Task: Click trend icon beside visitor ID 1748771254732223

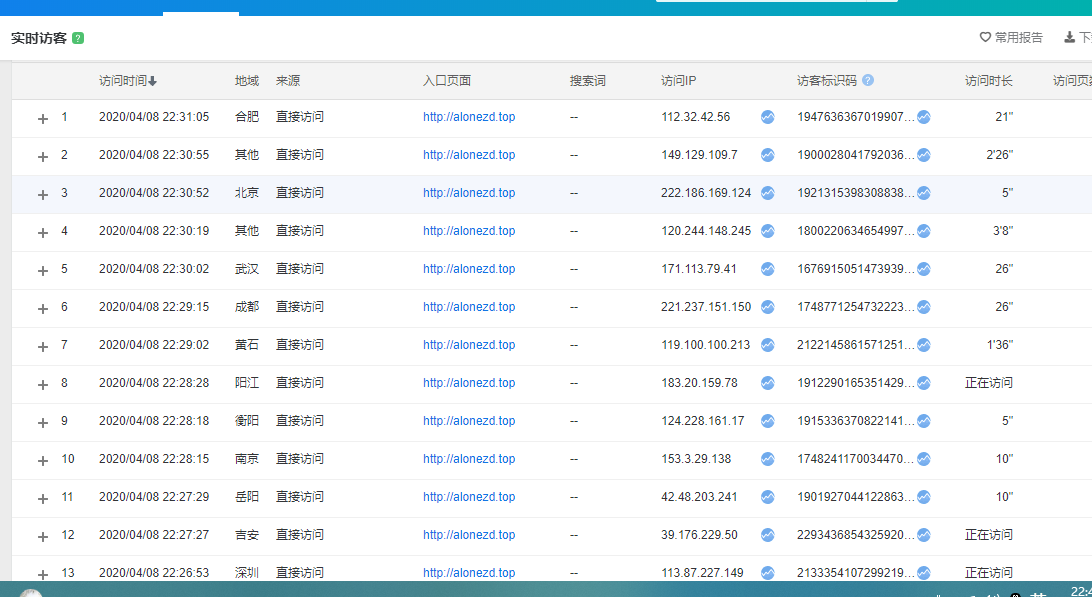Action: [x=923, y=307]
